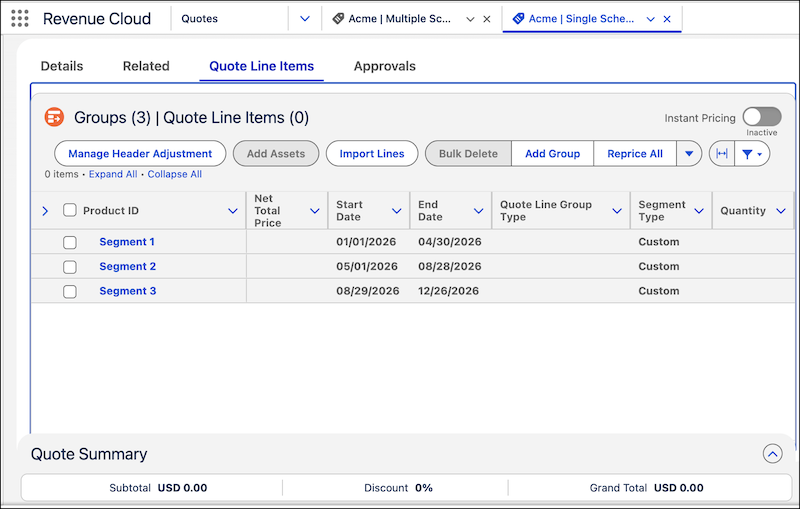
Task: Click end date 04/30/2026 cell
Action: (449, 242)
